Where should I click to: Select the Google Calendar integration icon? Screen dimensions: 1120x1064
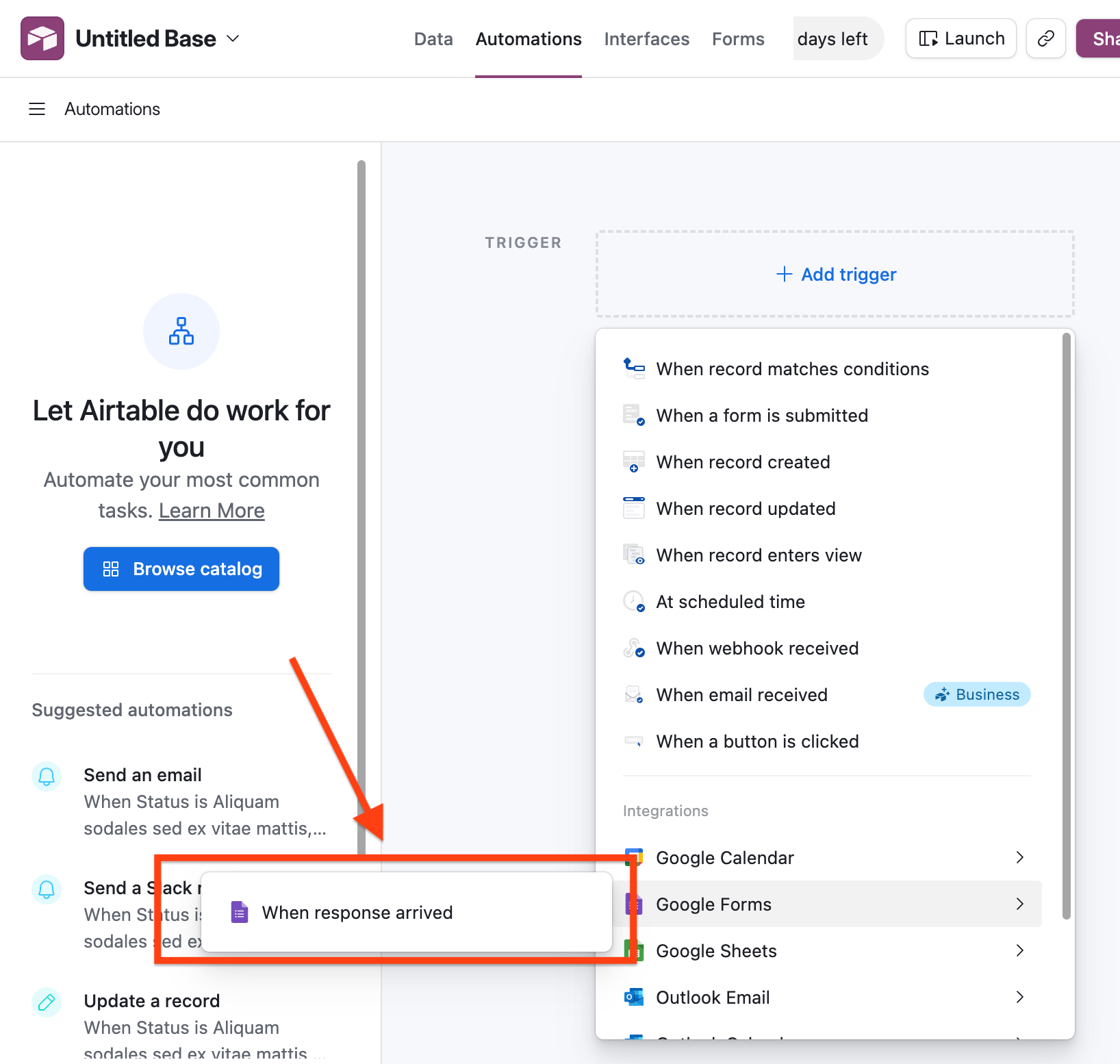[x=635, y=857]
